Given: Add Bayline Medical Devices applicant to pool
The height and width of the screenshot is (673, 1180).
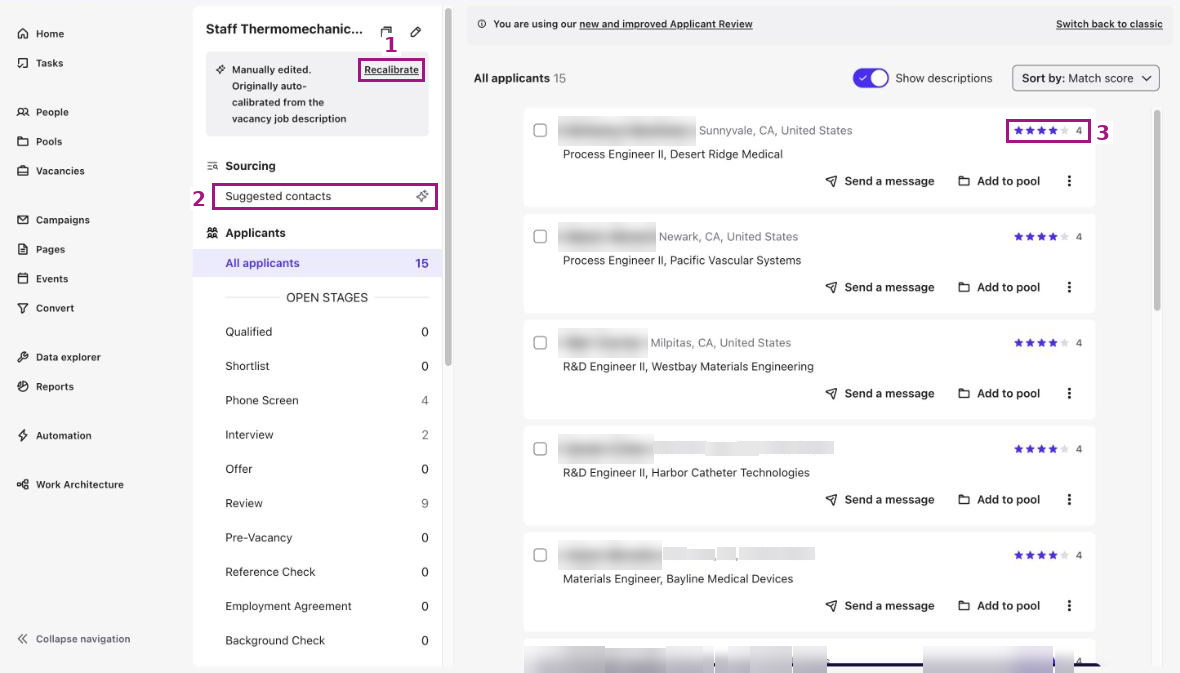Looking at the screenshot, I should [999, 606].
